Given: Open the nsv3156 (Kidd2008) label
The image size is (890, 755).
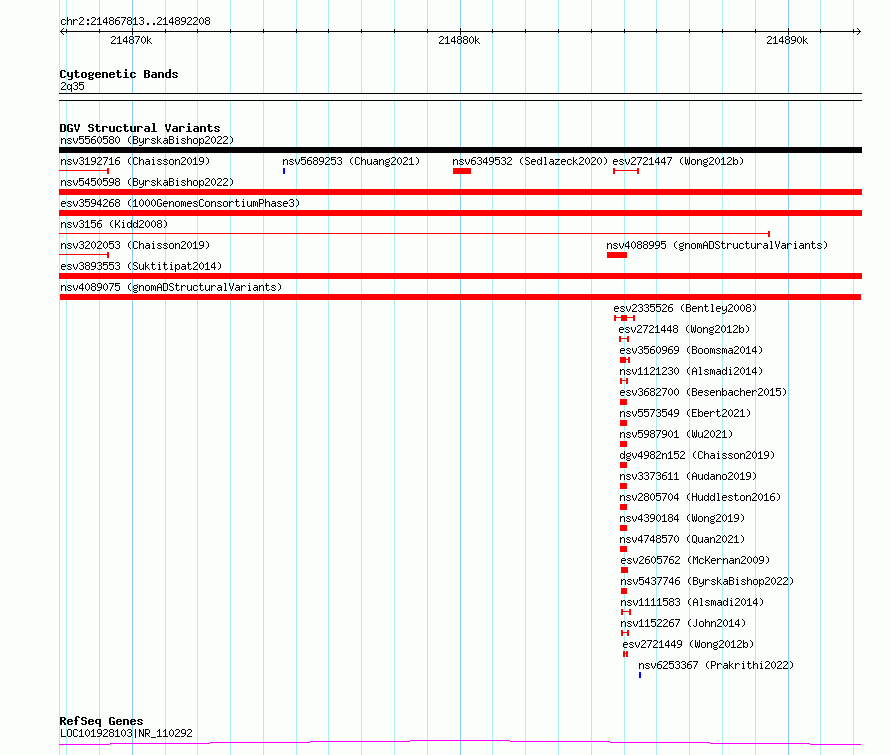Looking at the screenshot, I should 114,224.
